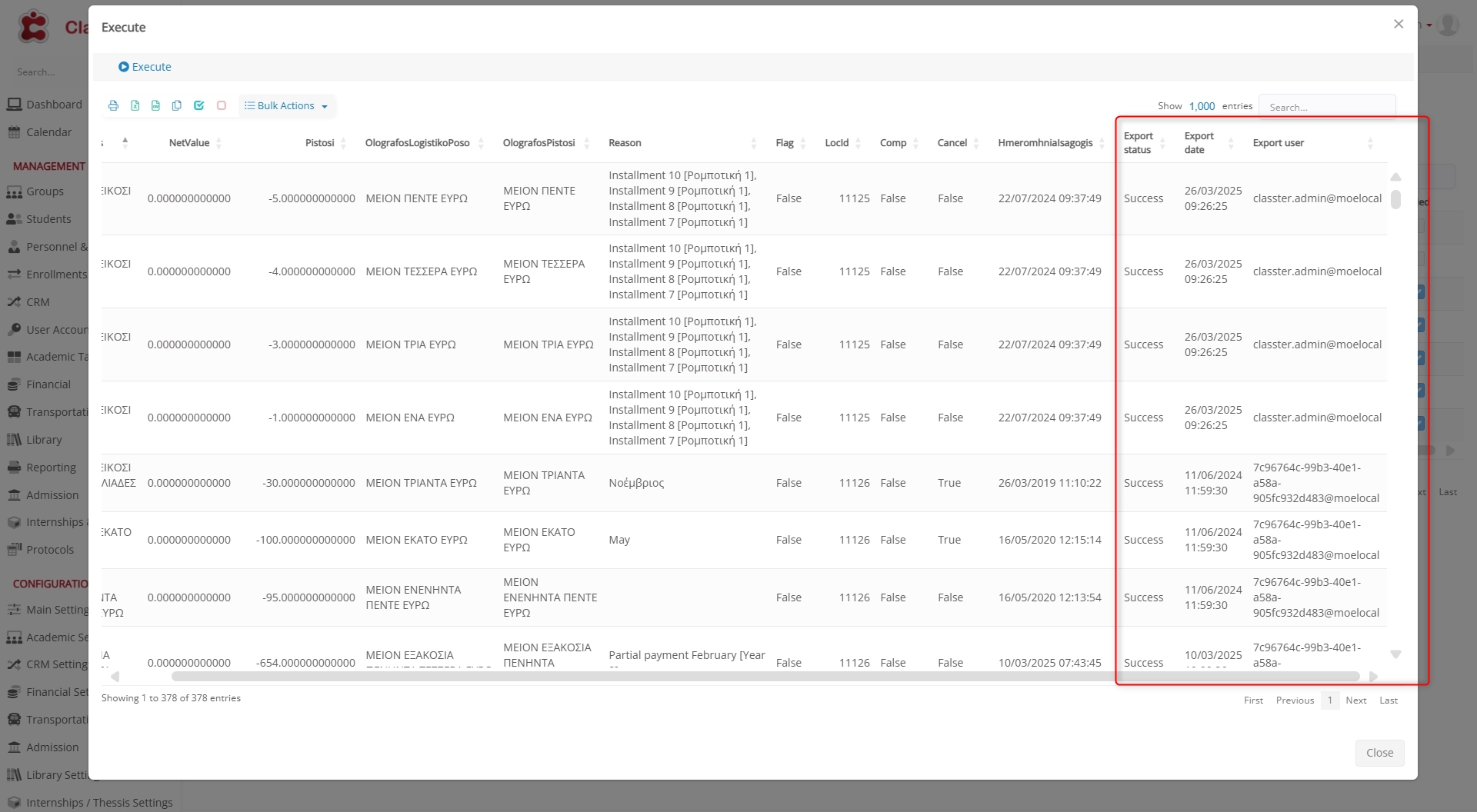Sort by the LocId column
Viewport: 1477px width, 812px height.
click(x=837, y=143)
